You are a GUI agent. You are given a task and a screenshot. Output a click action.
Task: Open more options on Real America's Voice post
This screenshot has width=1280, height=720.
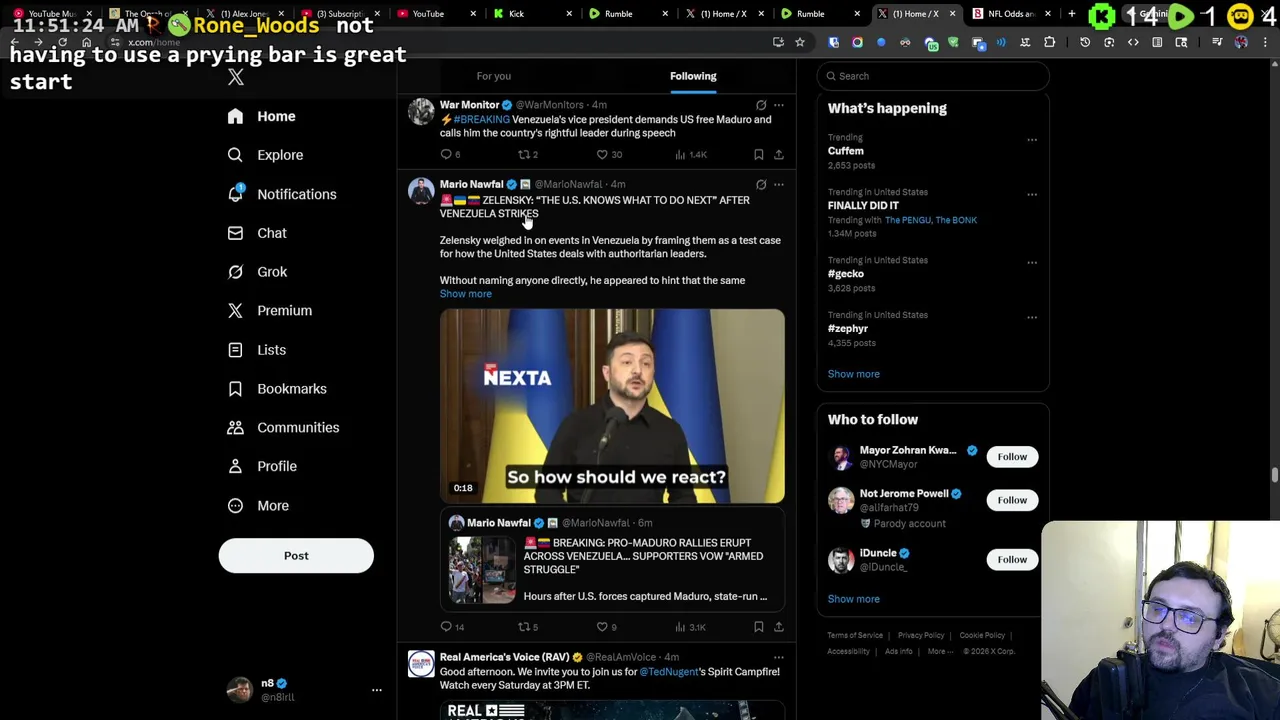pyautogui.click(x=778, y=658)
